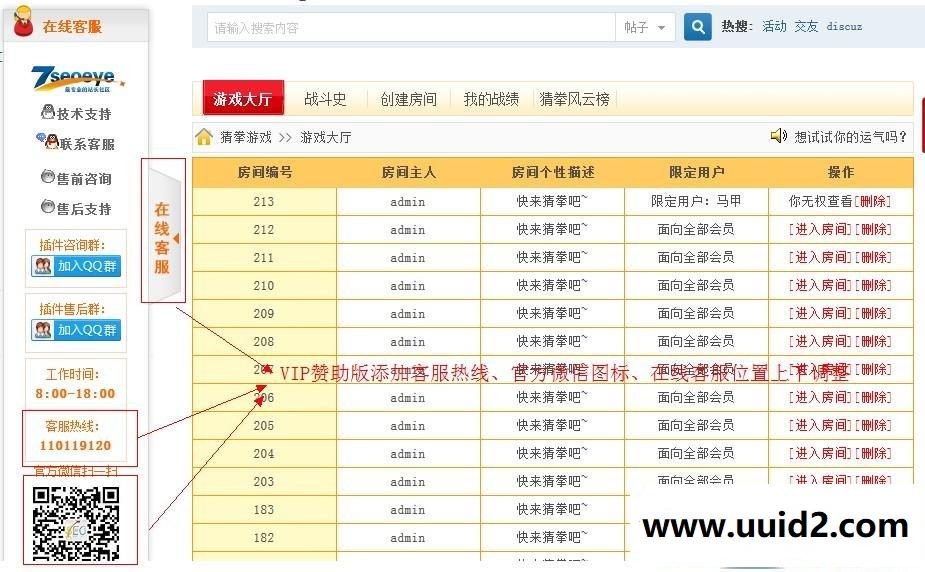Delete room 206
This screenshot has height=572, width=925.
[872, 397]
